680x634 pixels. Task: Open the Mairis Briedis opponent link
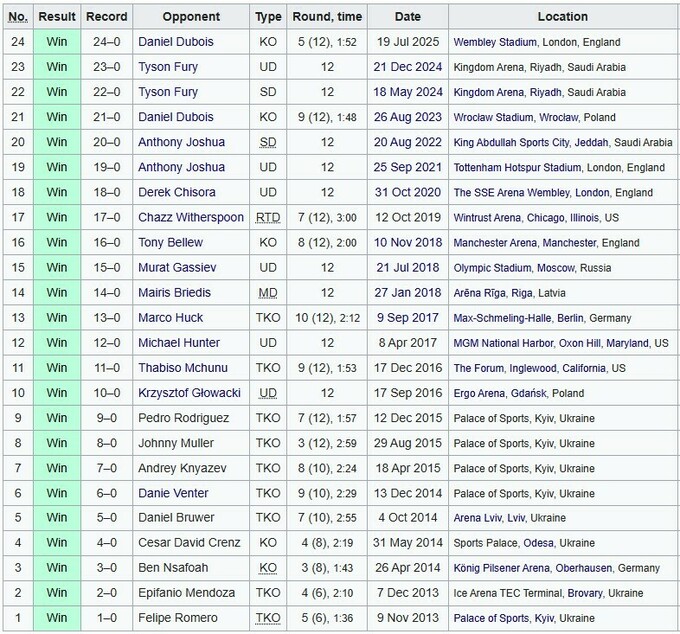174,292
